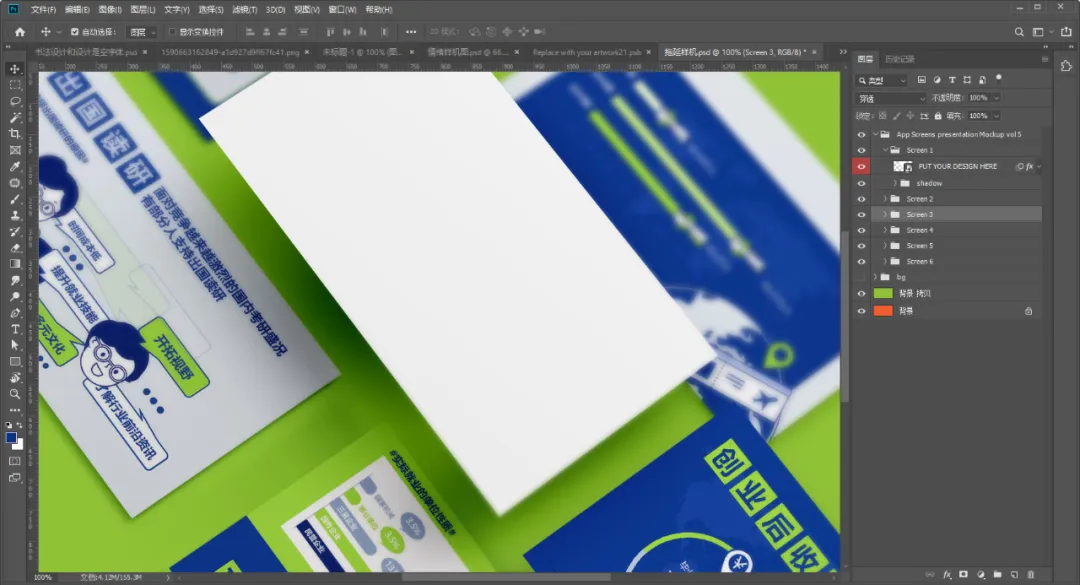Hide the PUT YOUR DESIGN HERE layer
1080x585 pixels.
click(x=861, y=167)
